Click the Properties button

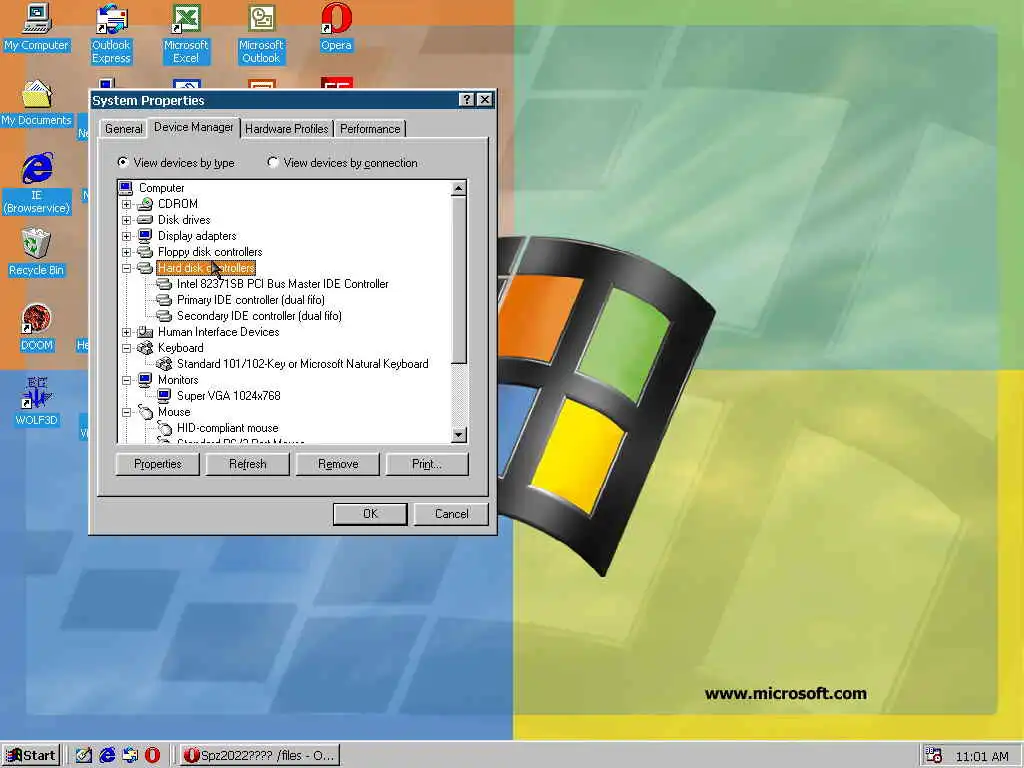157,464
